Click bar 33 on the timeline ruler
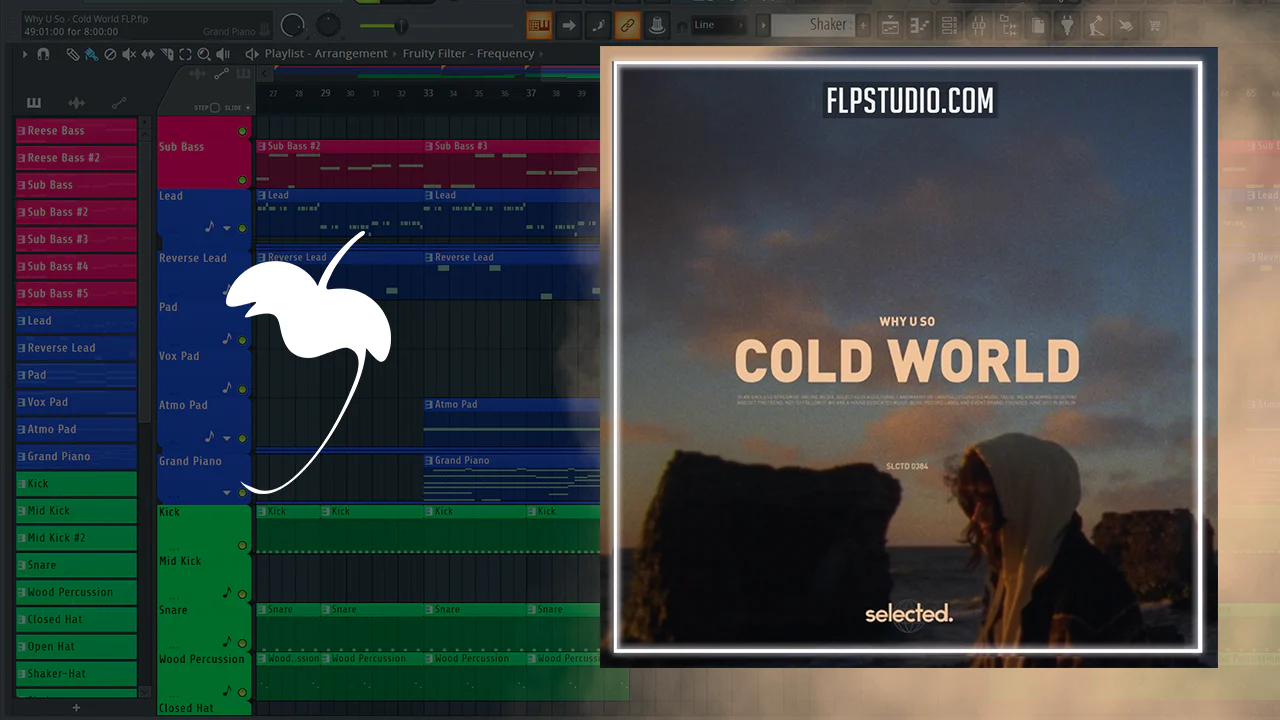 tap(428, 93)
